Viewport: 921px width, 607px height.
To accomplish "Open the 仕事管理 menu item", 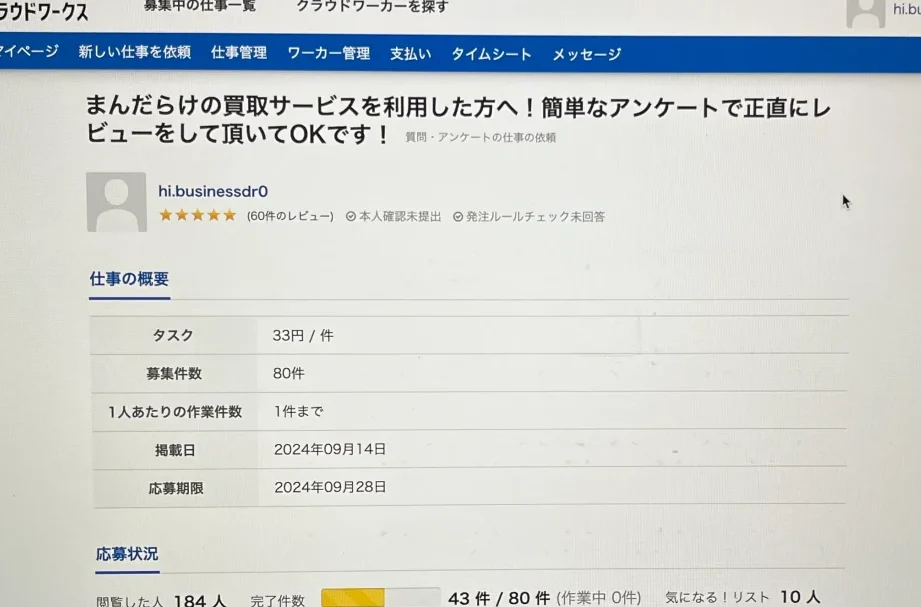I will pyautogui.click(x=239, y=53).
